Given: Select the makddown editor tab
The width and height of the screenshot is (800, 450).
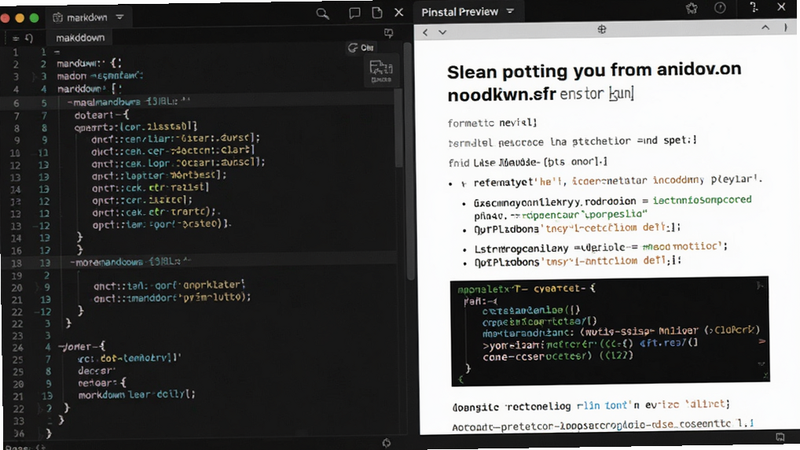Looking at the screenshot, I should (80, 38).
